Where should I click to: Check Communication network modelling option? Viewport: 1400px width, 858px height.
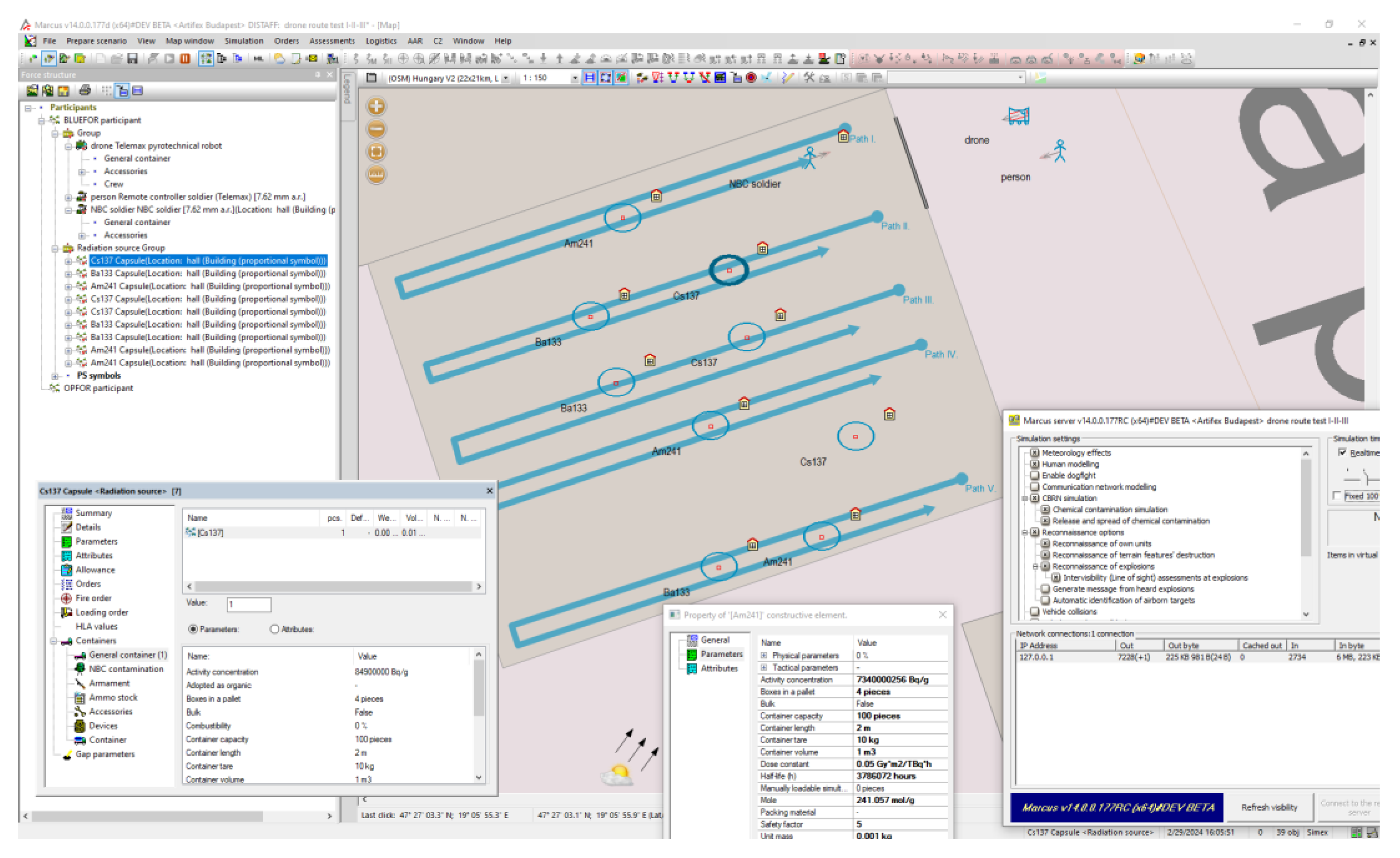click(1035, 487)
